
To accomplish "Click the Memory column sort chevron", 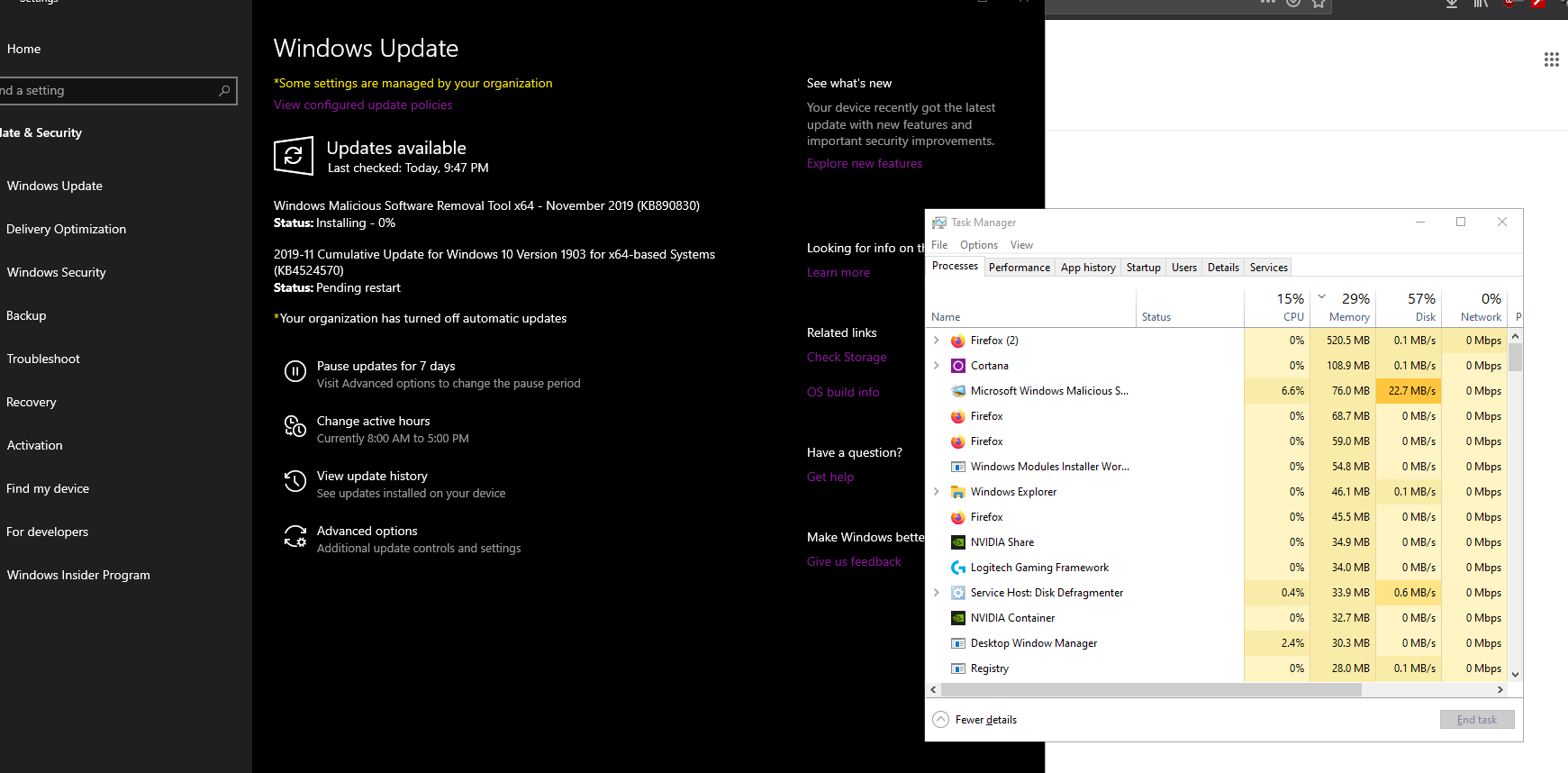I will [x=1321, y=296].
